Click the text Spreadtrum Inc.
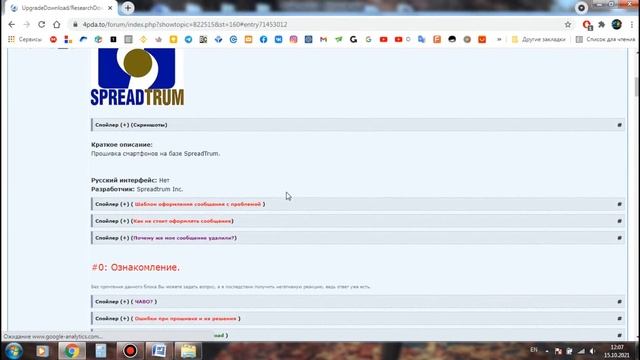The image size is (640, 360). coord(160,189)
